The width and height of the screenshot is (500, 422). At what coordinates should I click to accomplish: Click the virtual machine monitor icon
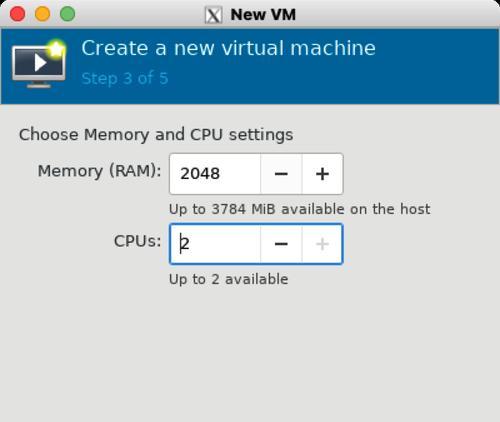39,64
